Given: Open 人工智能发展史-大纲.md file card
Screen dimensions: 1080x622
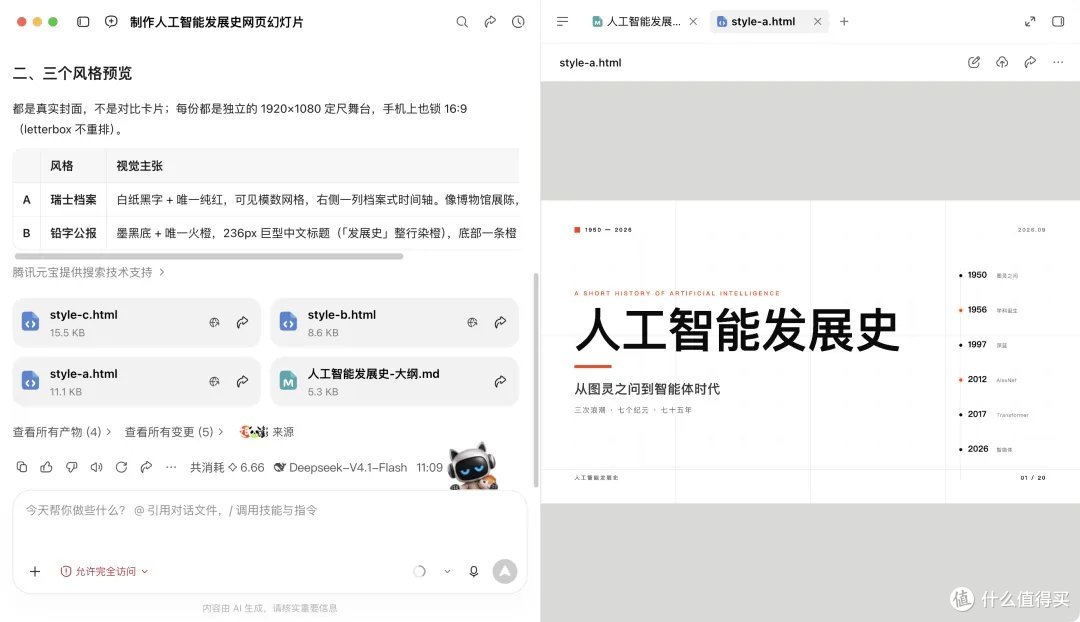Looking at the screenshot, I should 395,382.
